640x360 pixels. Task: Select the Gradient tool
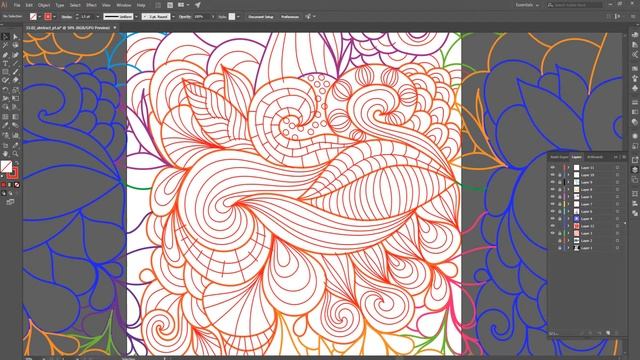pyautogui.click(x=15, y=117)
